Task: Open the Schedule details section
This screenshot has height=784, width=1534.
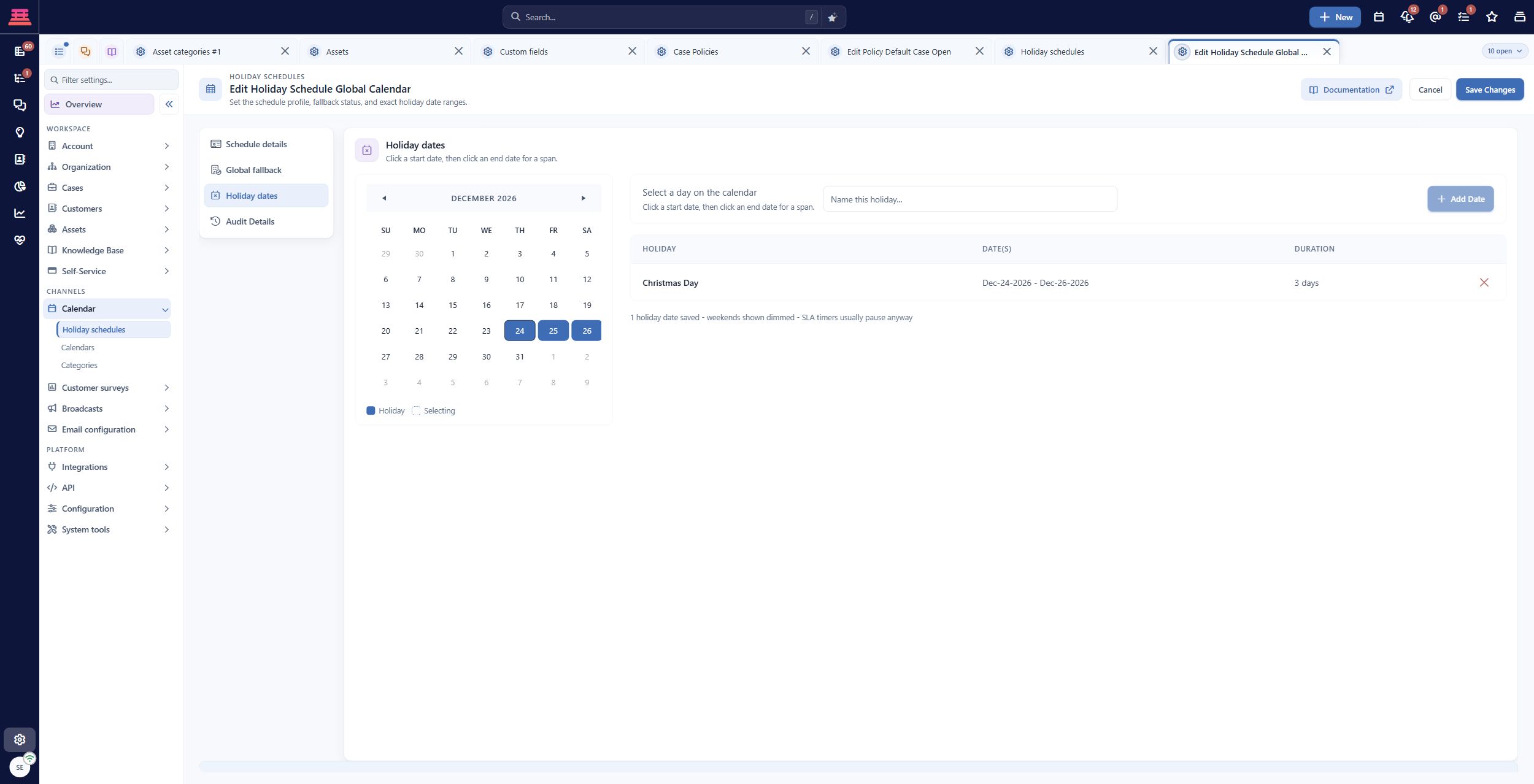Action: click(x=266, y=144)
